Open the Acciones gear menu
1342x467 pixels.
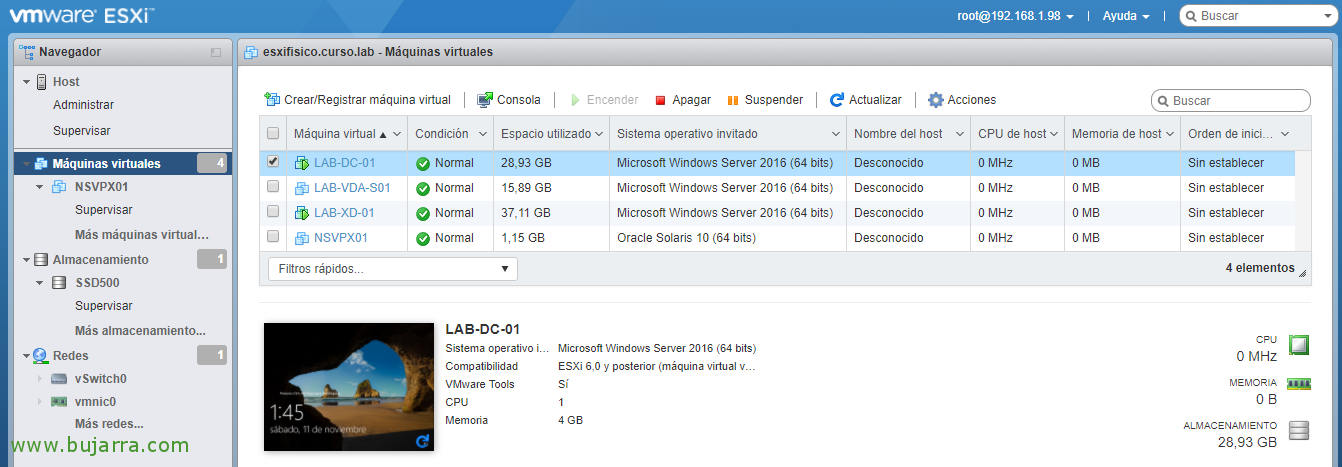tap(961, 100)
